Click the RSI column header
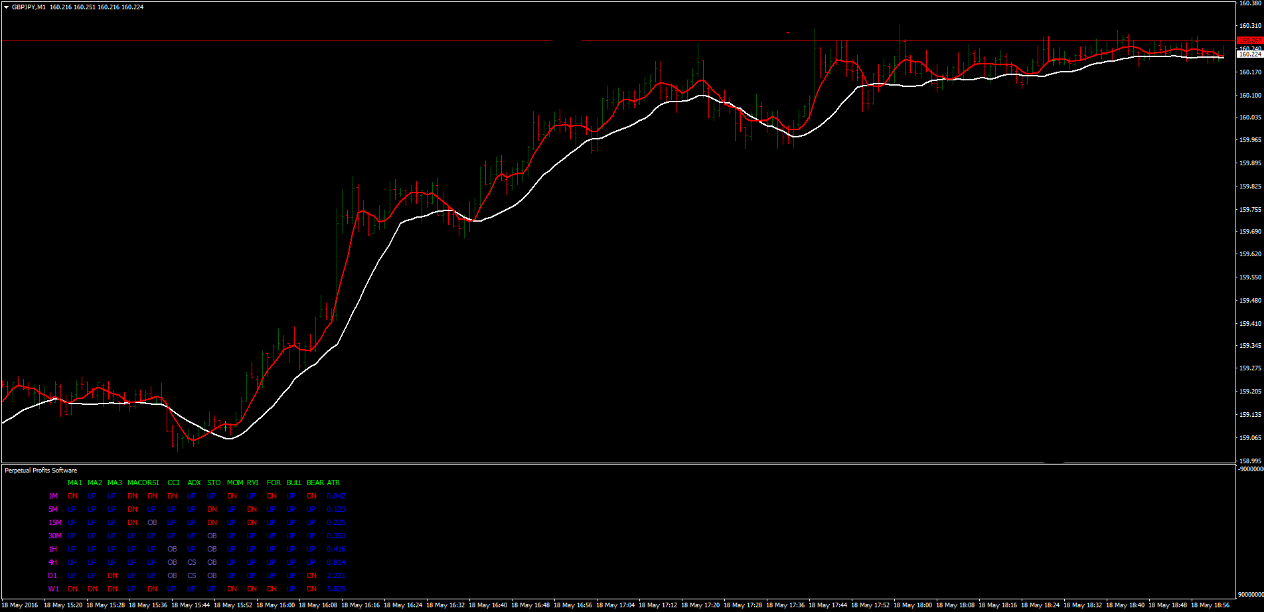Image resolution: width=1264 pixels, height=612 pixels. (152, 483)
